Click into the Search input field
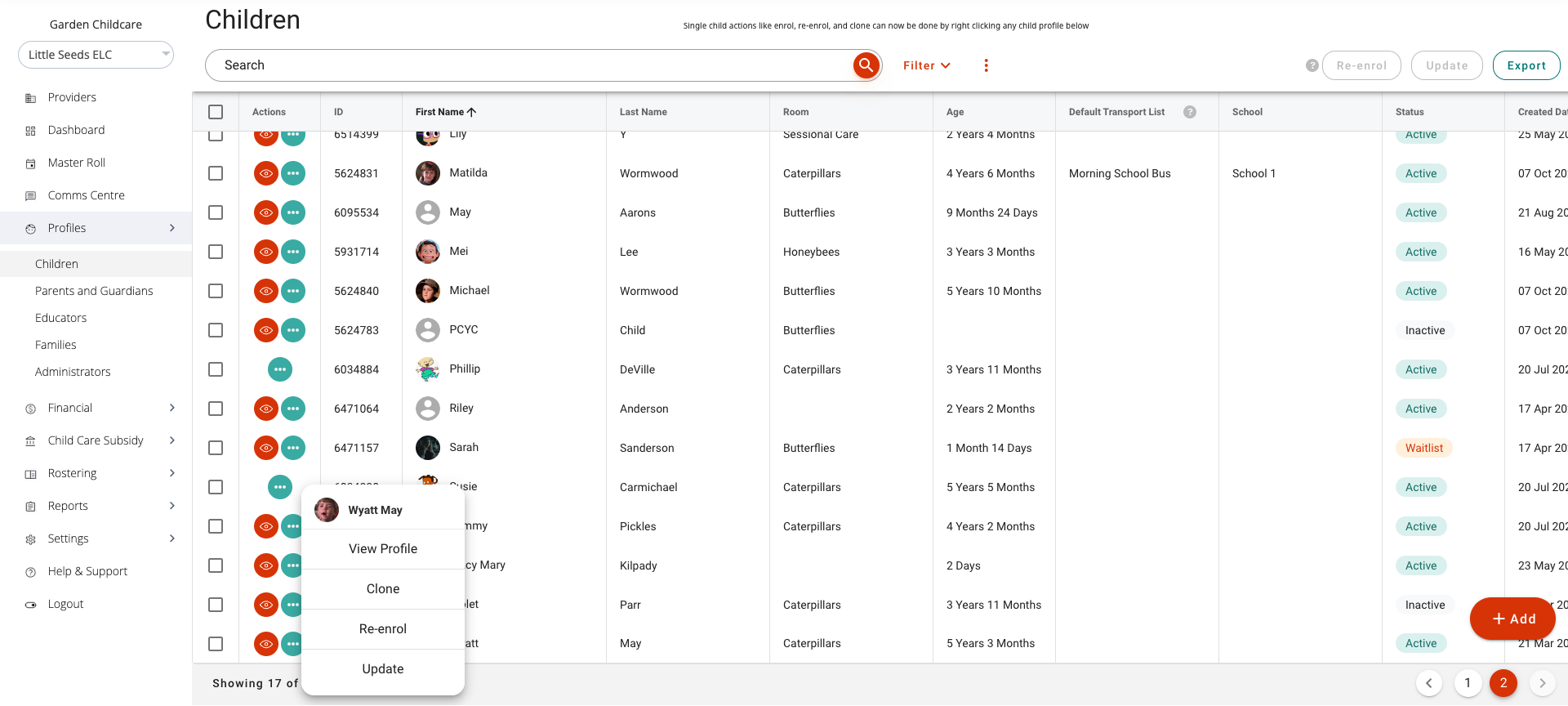The width and height of the screenshot is (1568, 706). click(x=531, y=65)
